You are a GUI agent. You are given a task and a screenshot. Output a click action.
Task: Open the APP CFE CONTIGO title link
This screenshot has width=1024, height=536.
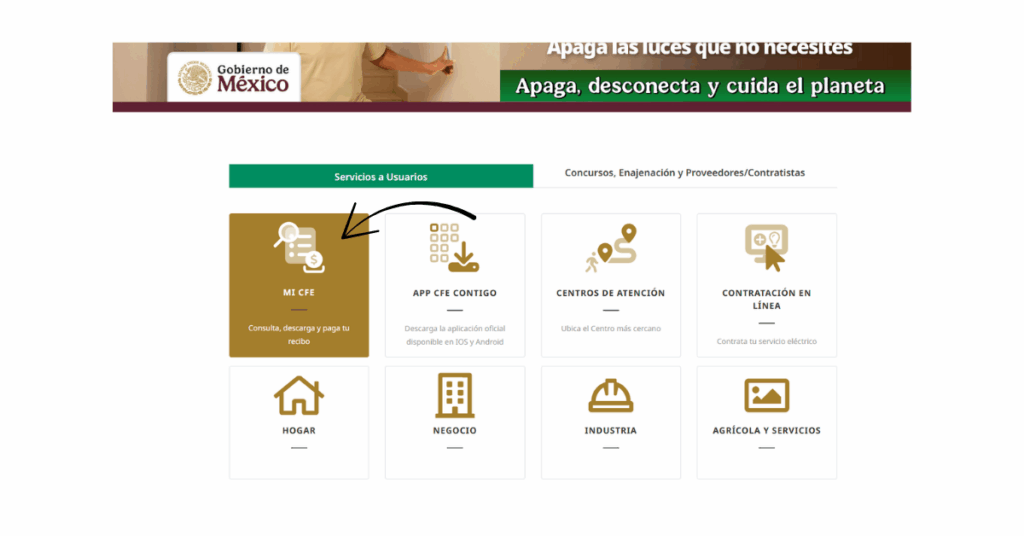(455, 293)
